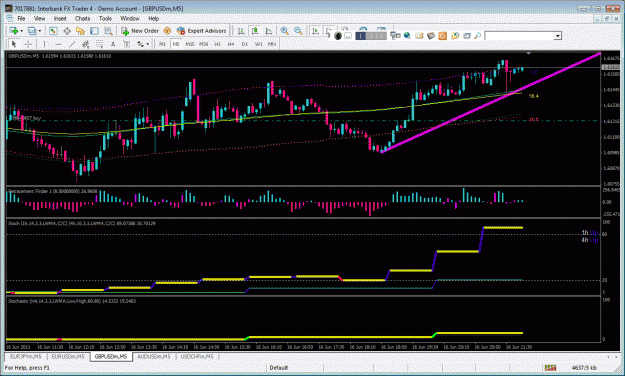The image size is (625, 376).
Task: Switch chart to W1 timeframe
Action: (259, 44)
